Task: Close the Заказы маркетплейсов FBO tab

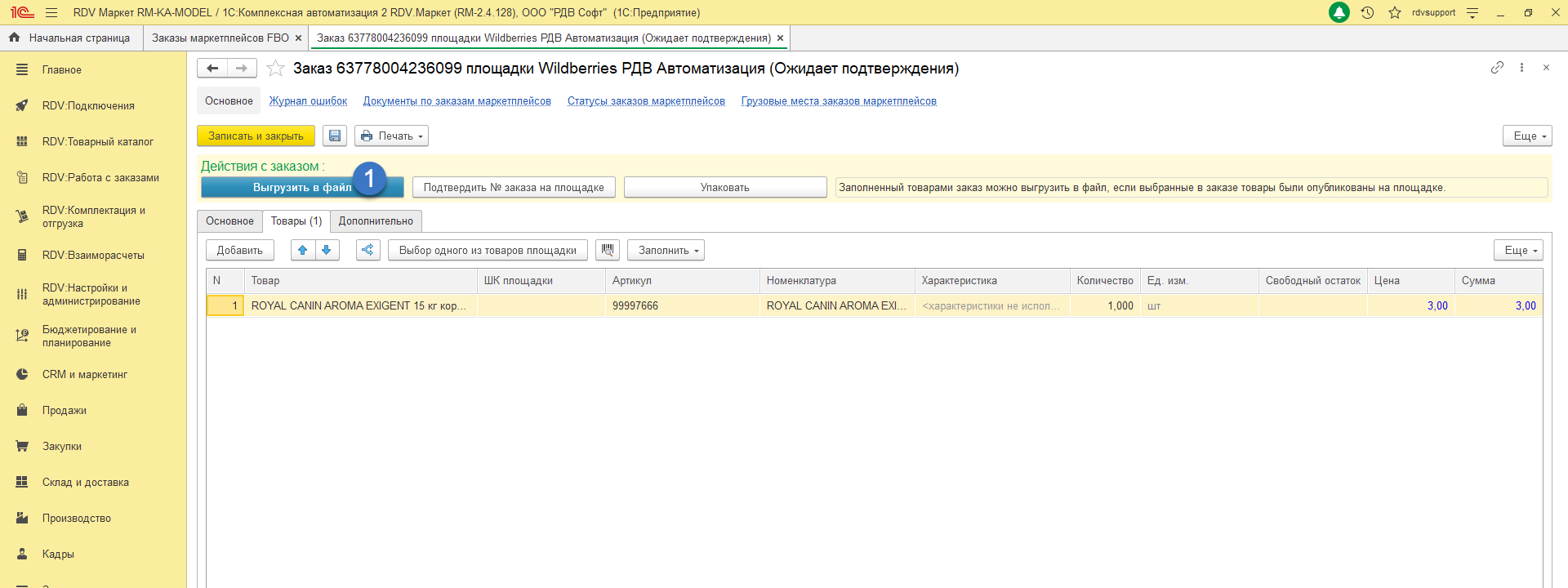Action: point(298,38)
